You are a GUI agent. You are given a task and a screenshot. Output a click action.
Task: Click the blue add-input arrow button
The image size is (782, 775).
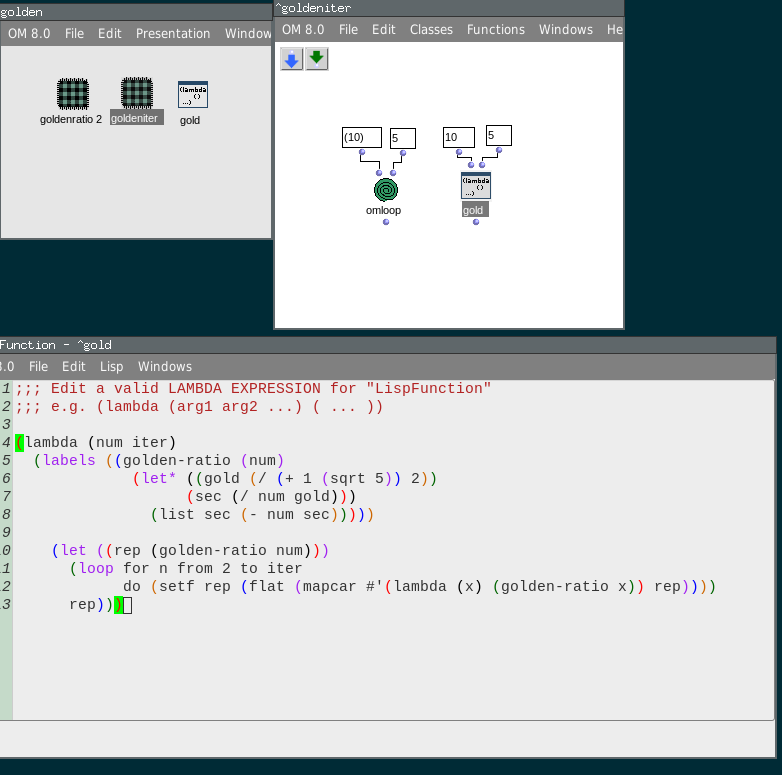[x=291, y=59]
